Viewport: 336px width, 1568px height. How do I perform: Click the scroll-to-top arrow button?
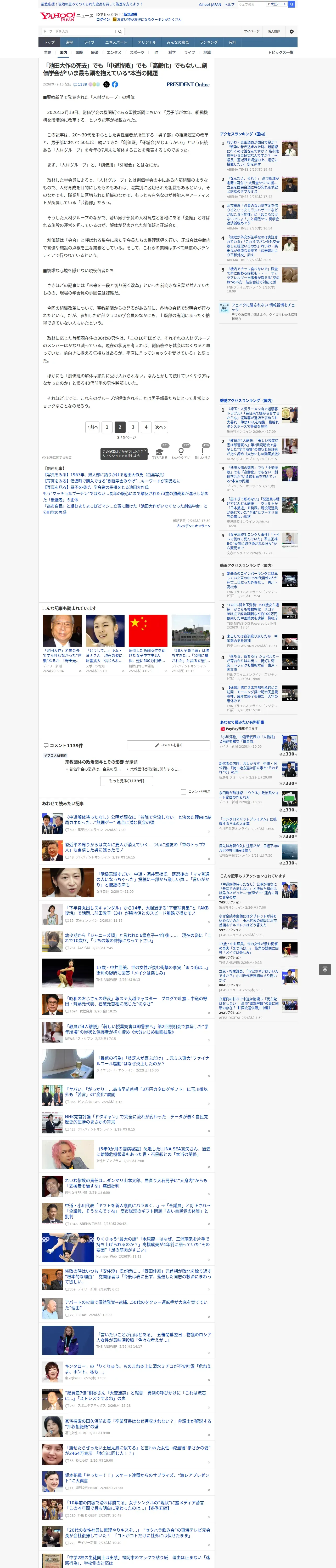pyautogui.click(x=325, y=970)
